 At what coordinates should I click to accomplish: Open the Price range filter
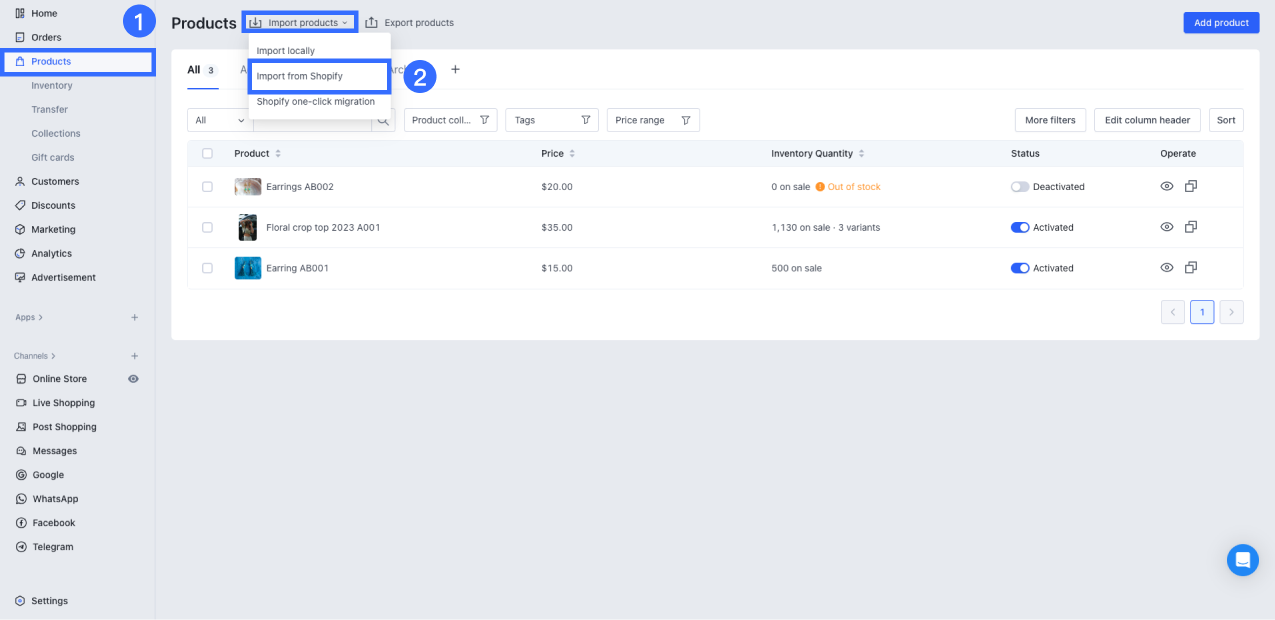tap(652, 120)
